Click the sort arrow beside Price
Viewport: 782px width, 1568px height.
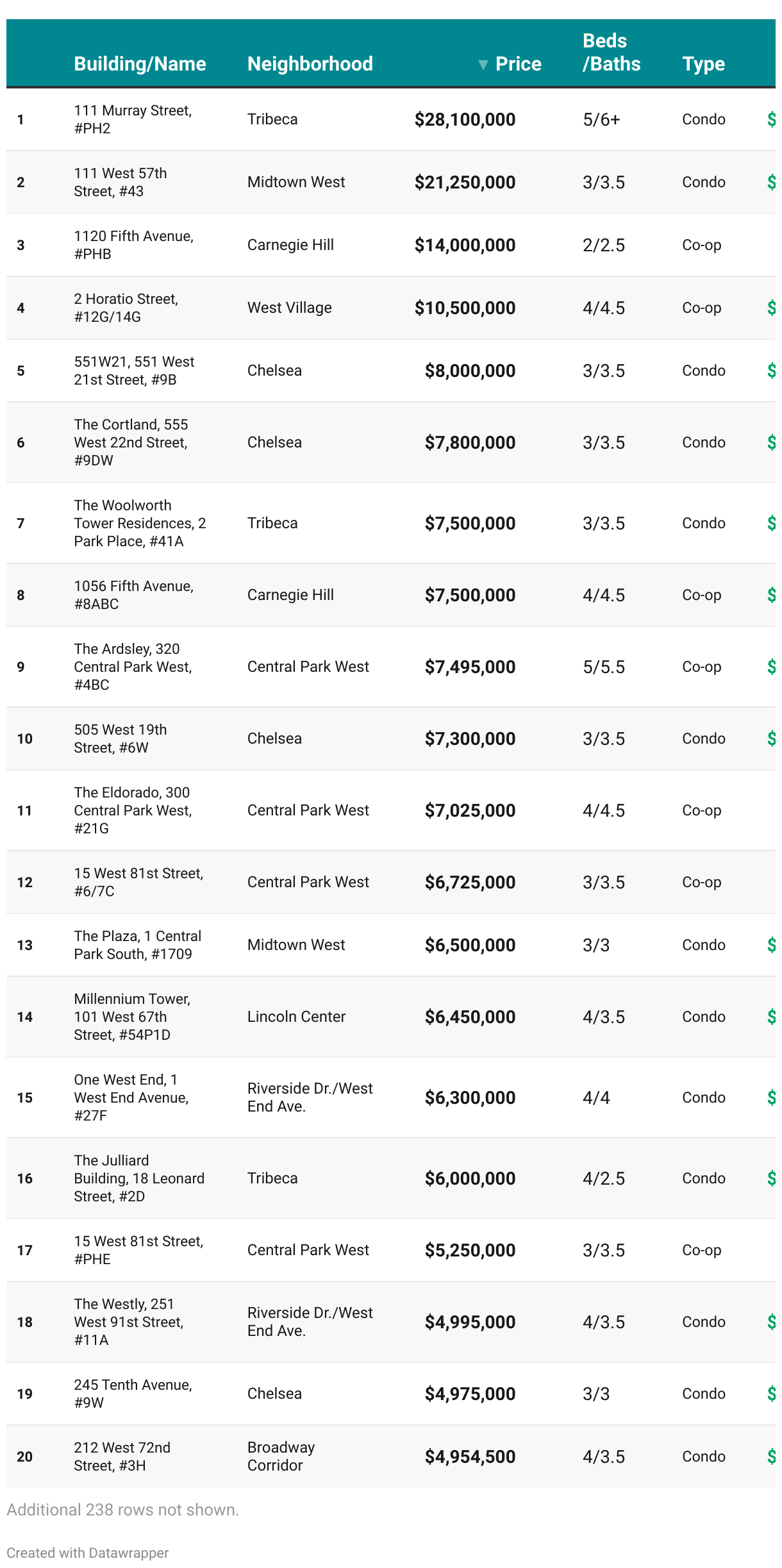(x=483, y=65)
